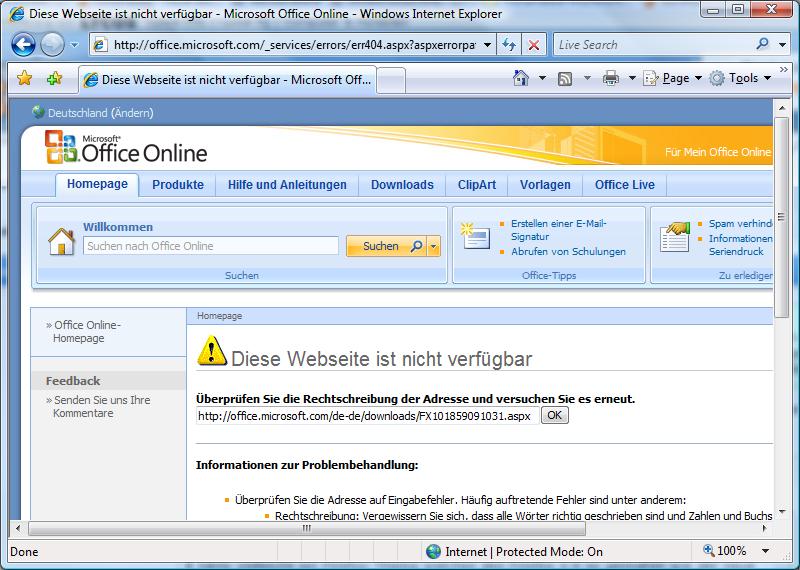This screenshot has width=800, height=570.
Task: Click the Refresh page icon
Action: click(509, 45)
